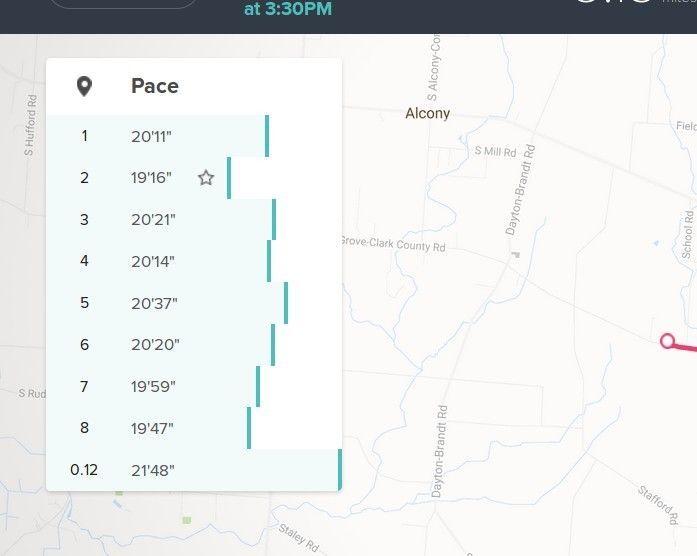Click the Dayton-Brandt Rd road marker icon
Screen dimensions: 697x556
tap(516, 255)
